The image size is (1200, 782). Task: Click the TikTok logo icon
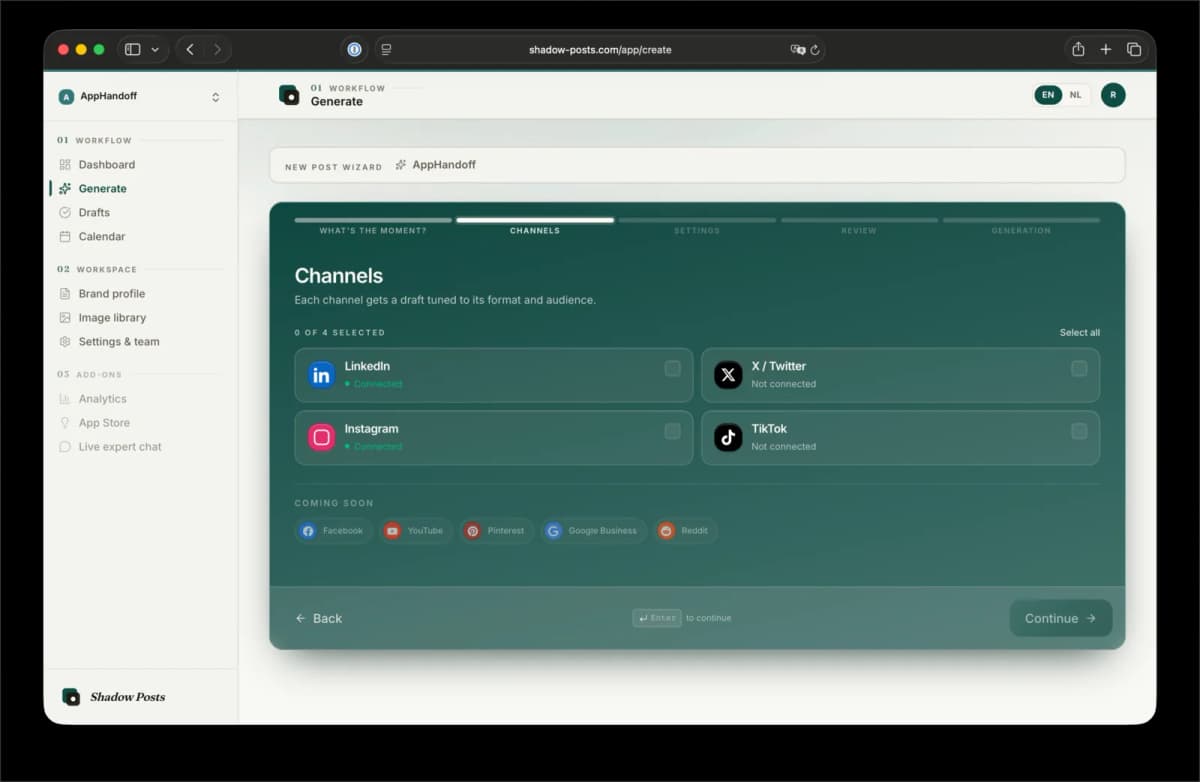tap(728, 437)
